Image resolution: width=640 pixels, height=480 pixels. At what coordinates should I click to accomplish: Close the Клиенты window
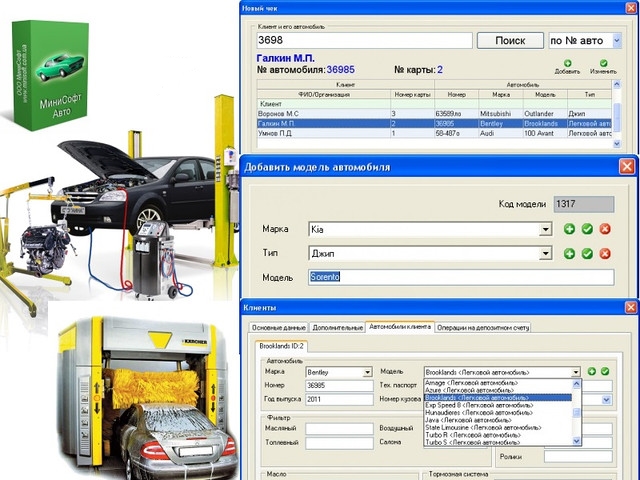[631, 307]
